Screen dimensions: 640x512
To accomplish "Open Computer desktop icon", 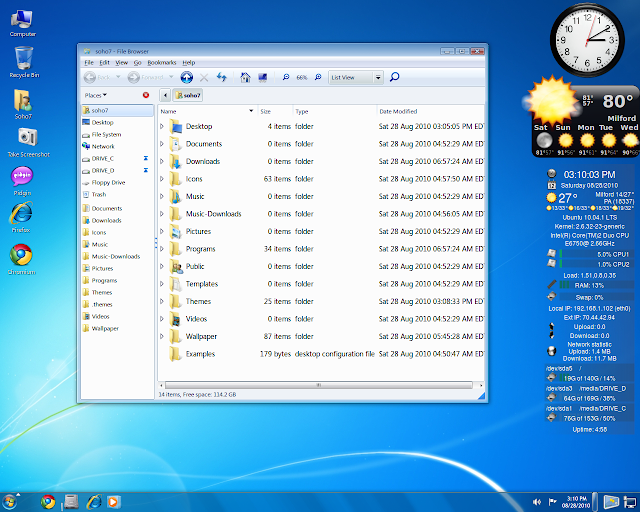I will [22, 23].
